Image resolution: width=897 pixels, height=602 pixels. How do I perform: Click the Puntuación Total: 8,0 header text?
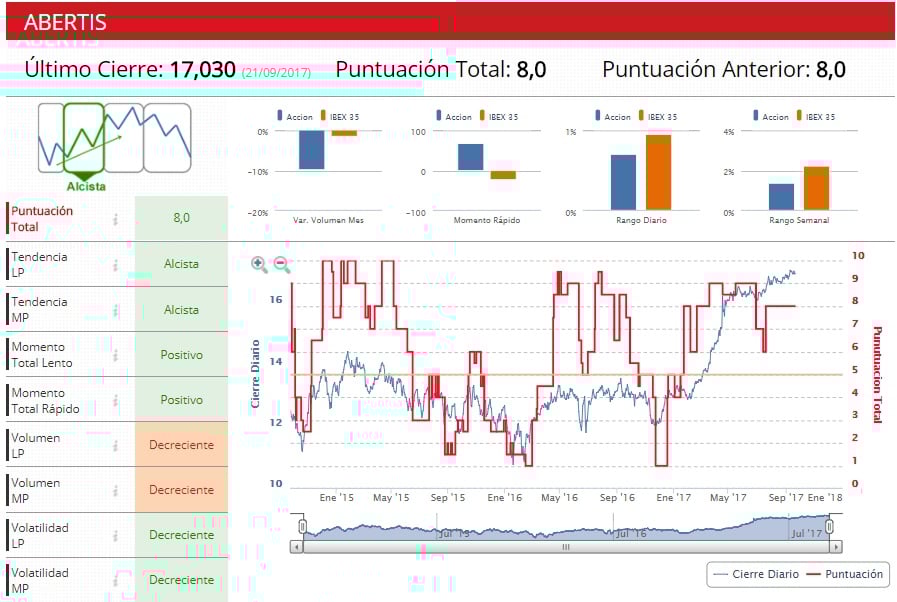point(441,70)
